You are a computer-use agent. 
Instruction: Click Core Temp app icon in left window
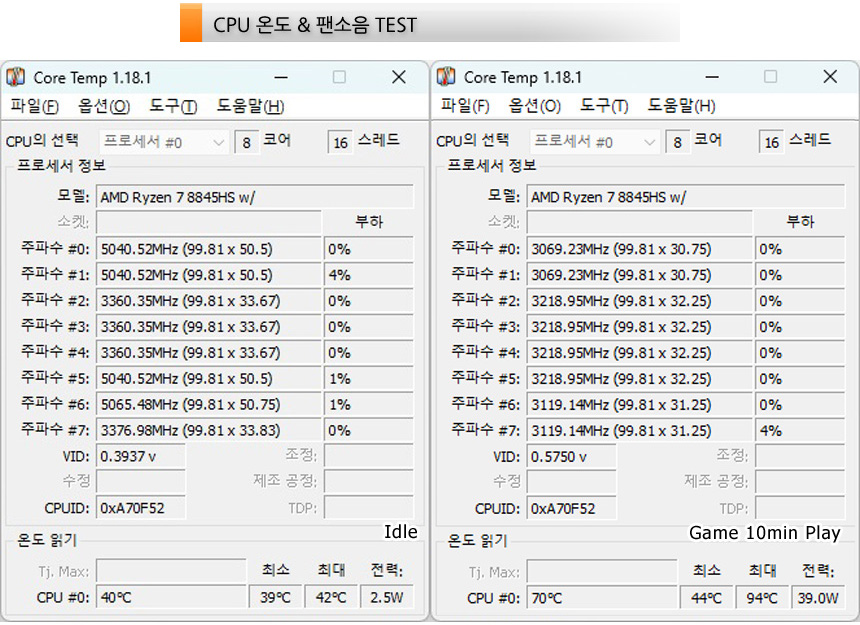click(16, 77)
